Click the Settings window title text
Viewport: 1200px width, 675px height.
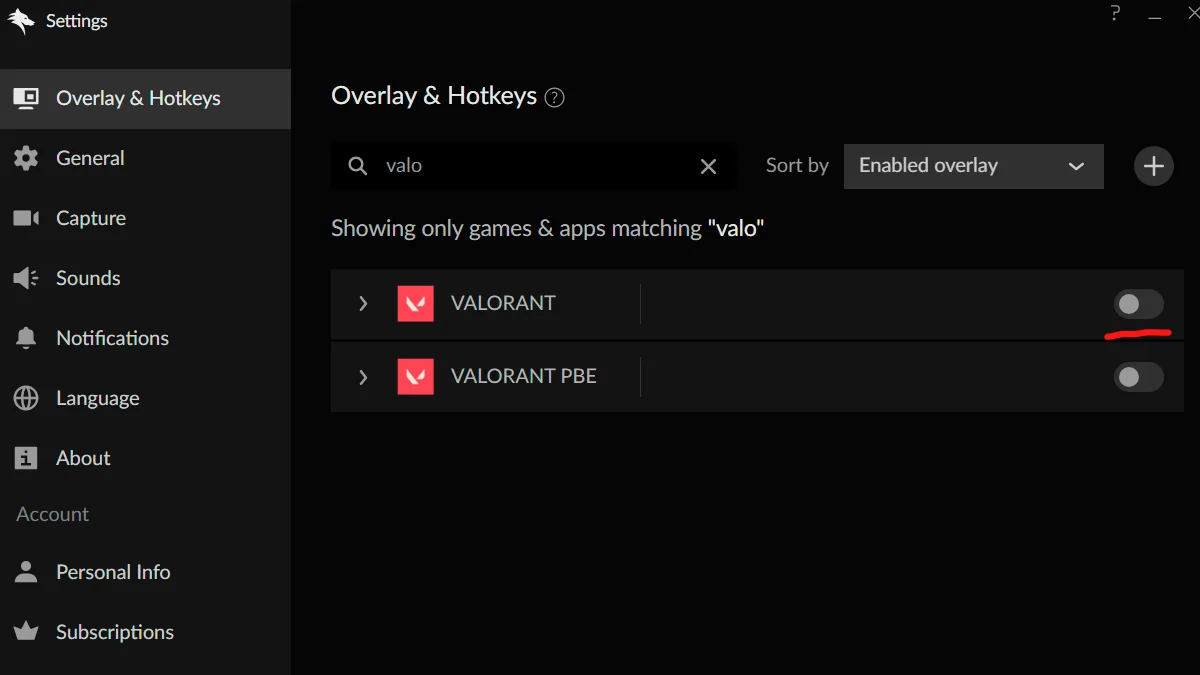coord(77,21)
